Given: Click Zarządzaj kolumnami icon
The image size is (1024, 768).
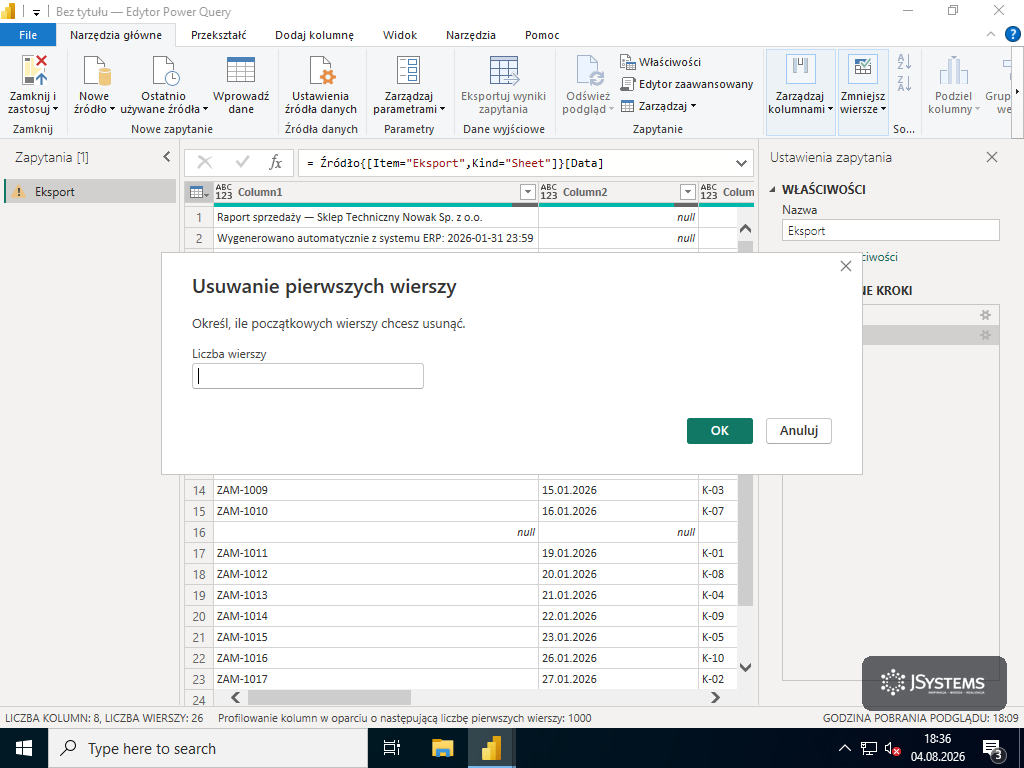Looking at the screenshot, I should pos(801,70).
